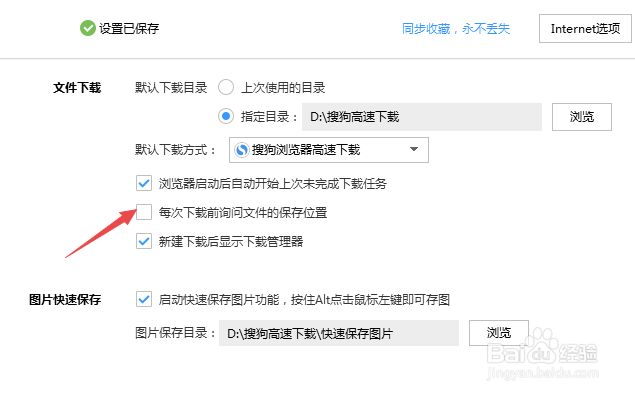The image size is (635, 396).
Task: Click the 图片保存目录 path field
Action: point(339,333)
